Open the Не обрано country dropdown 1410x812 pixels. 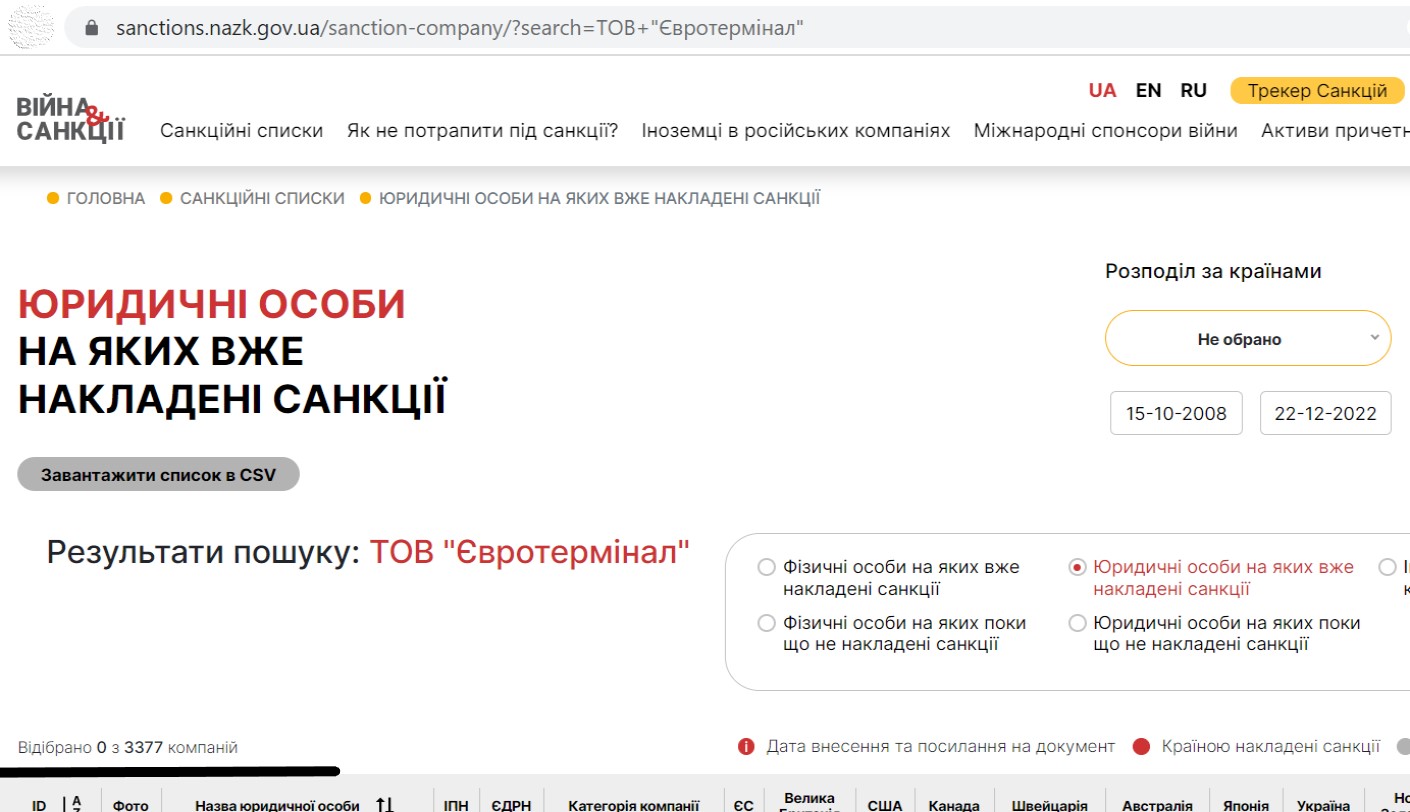pyautogui.click(x=1247, y=339)
